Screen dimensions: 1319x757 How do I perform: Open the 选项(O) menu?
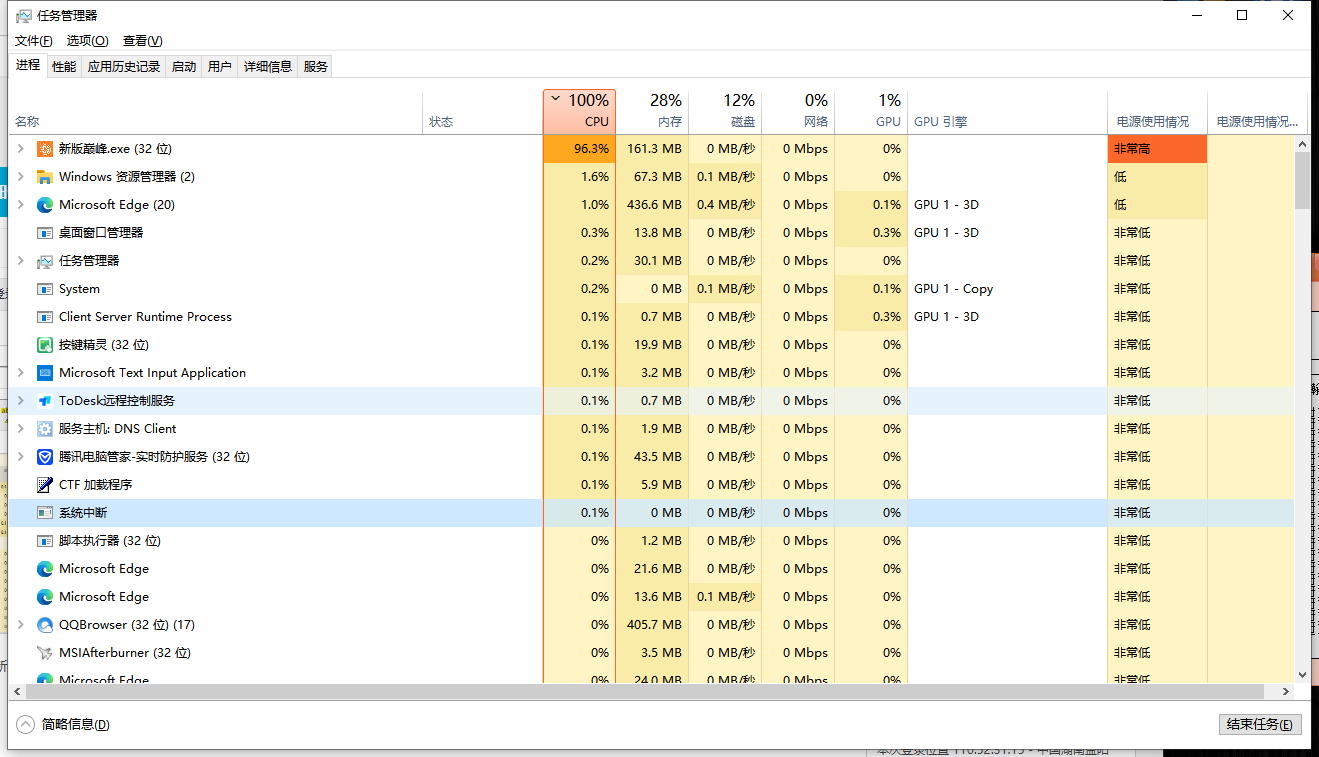87,41
